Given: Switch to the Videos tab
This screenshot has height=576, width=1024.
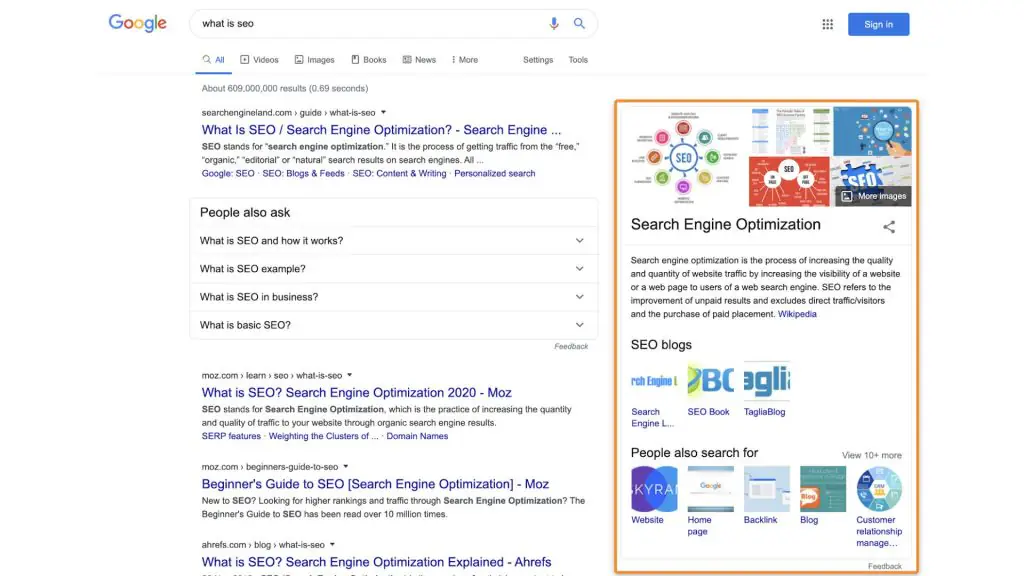Looking at the screenshot, I should [x=259, y=59].
